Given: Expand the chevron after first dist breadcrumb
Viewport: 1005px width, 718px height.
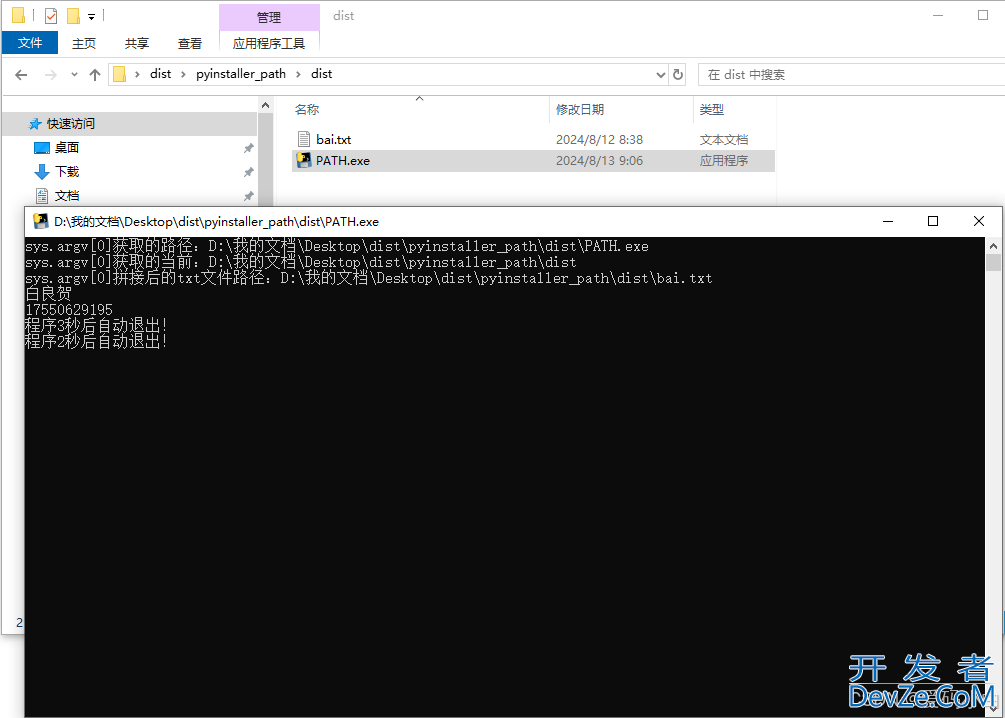Looking at the screenshot, I should [x=183, y=74].
